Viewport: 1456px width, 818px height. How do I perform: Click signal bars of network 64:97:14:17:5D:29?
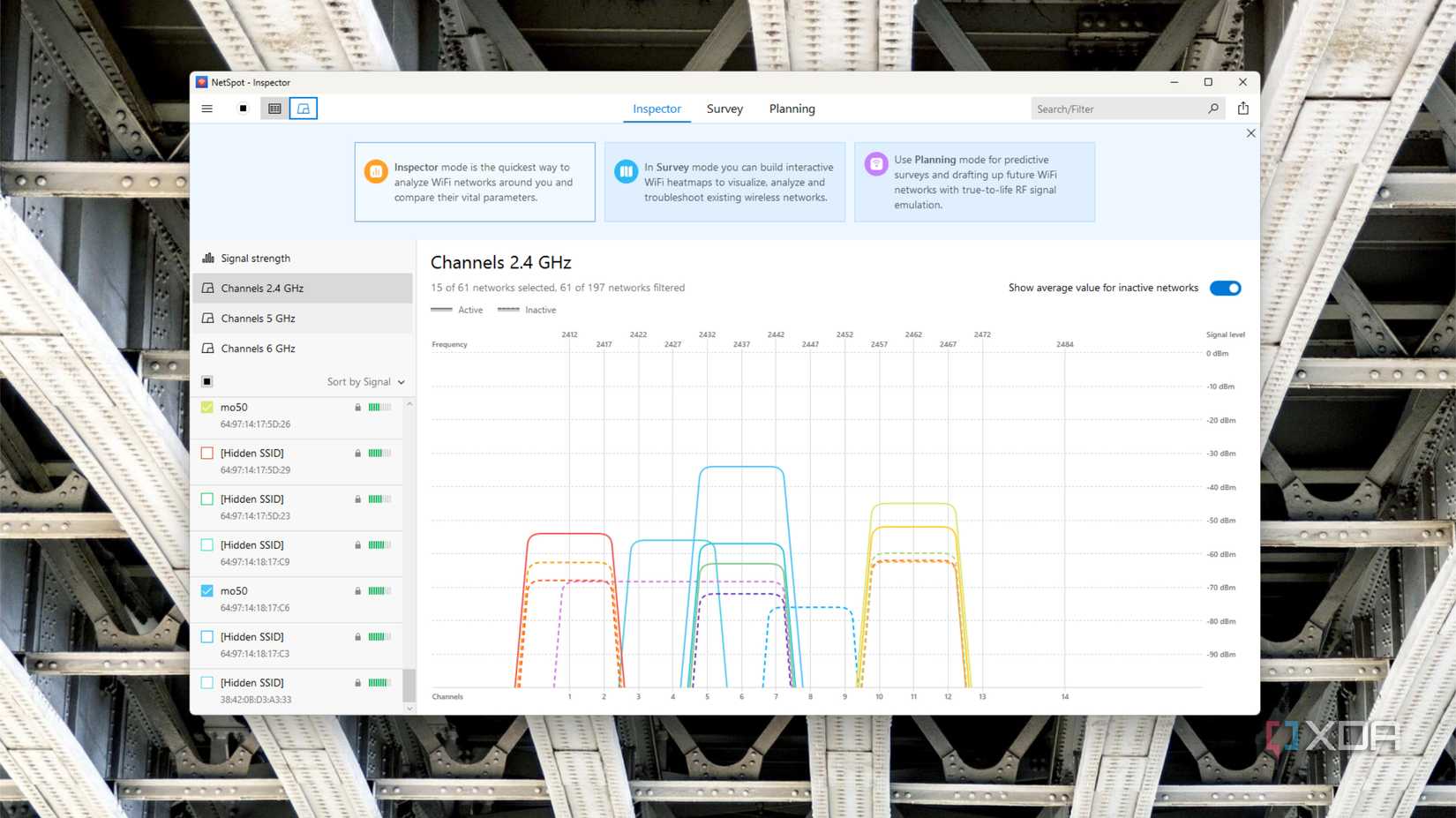click(x=379, y=454)
